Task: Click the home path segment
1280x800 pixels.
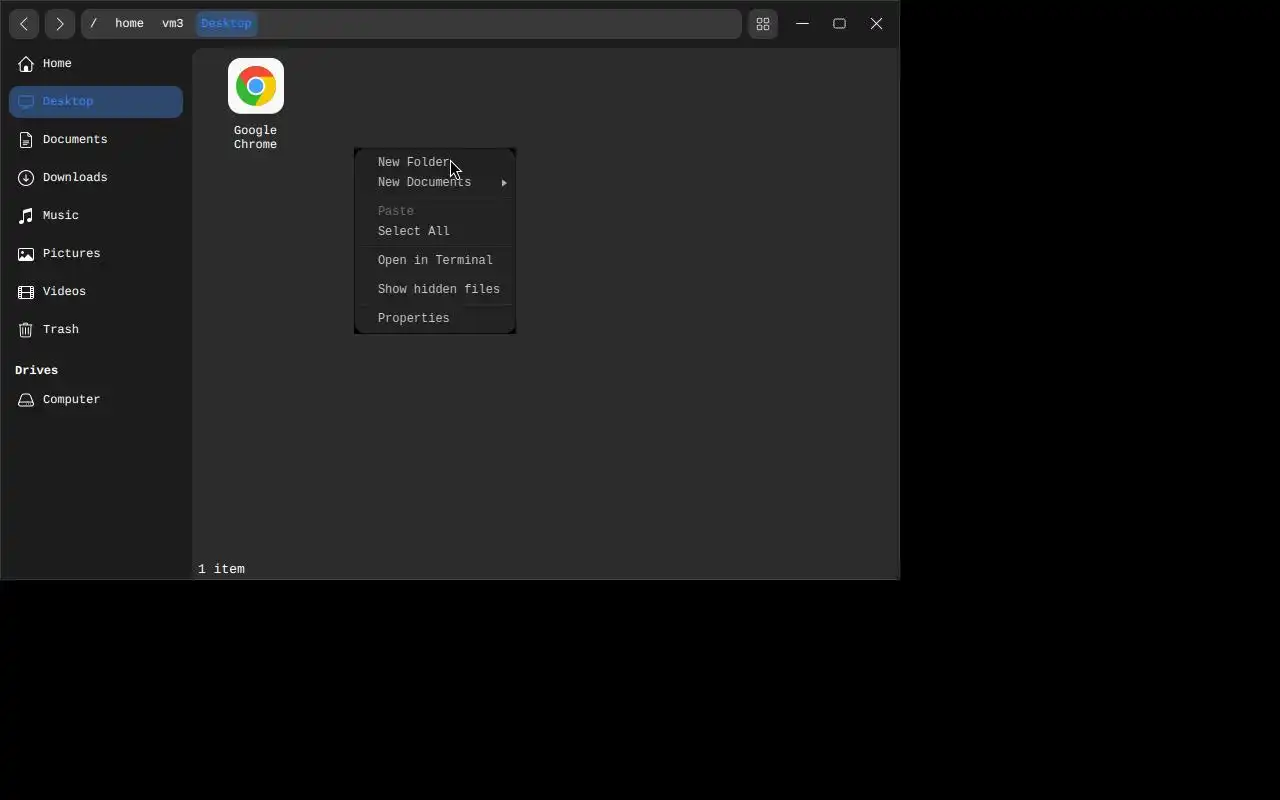Action: pos(129,23)
